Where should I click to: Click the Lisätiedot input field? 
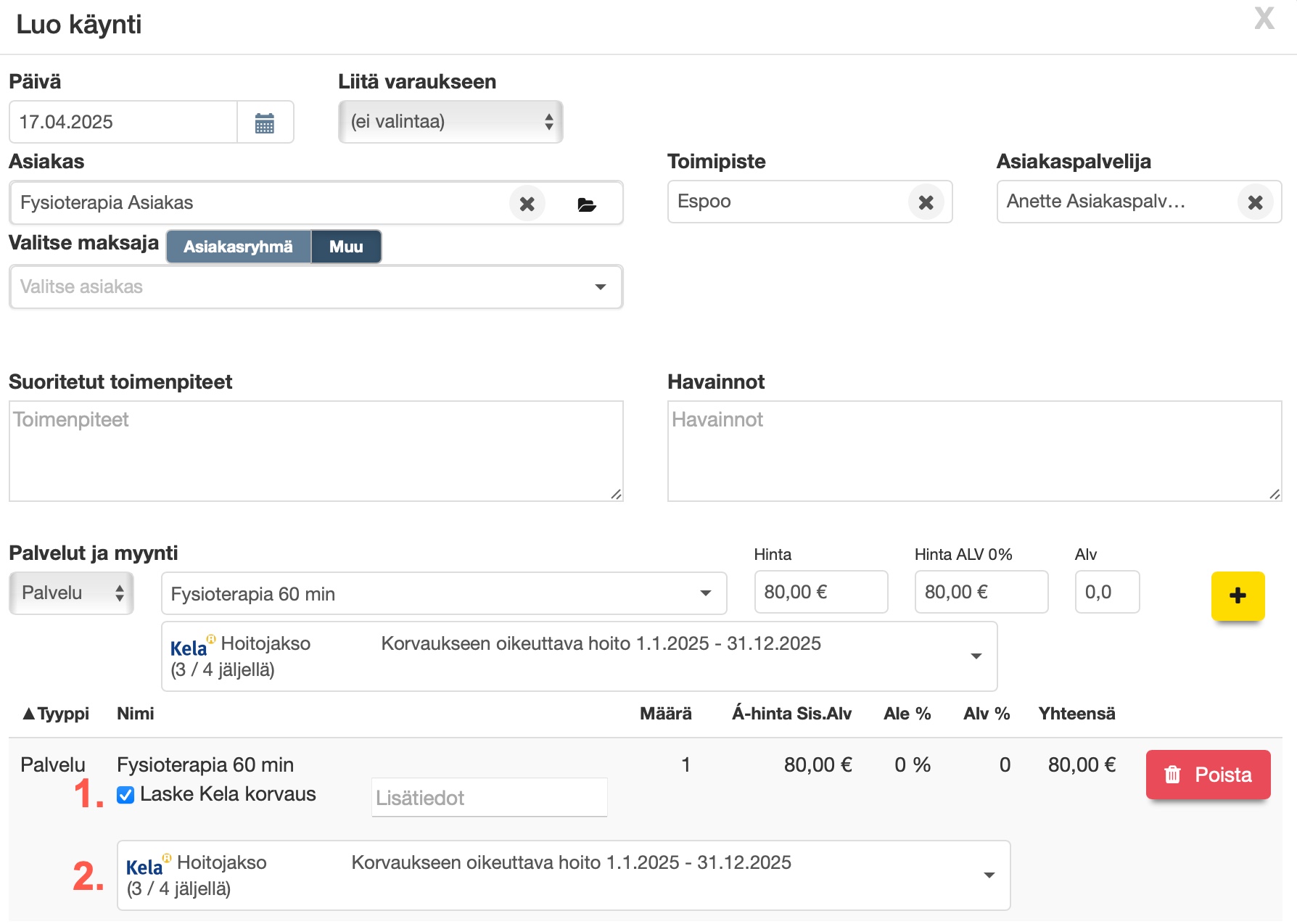(x=489, y=798)
